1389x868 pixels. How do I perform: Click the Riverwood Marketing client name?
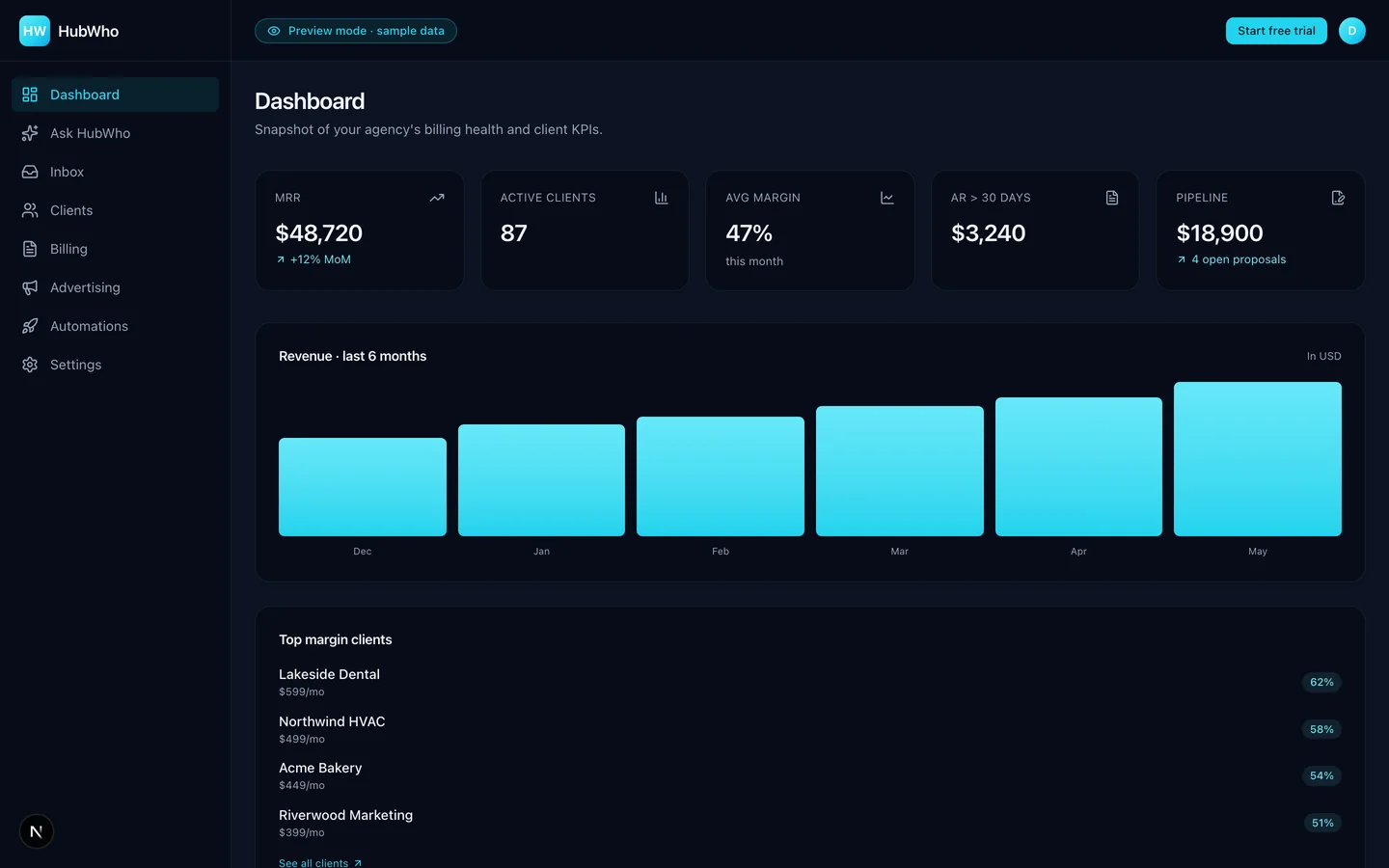click(x=346, y=815)
